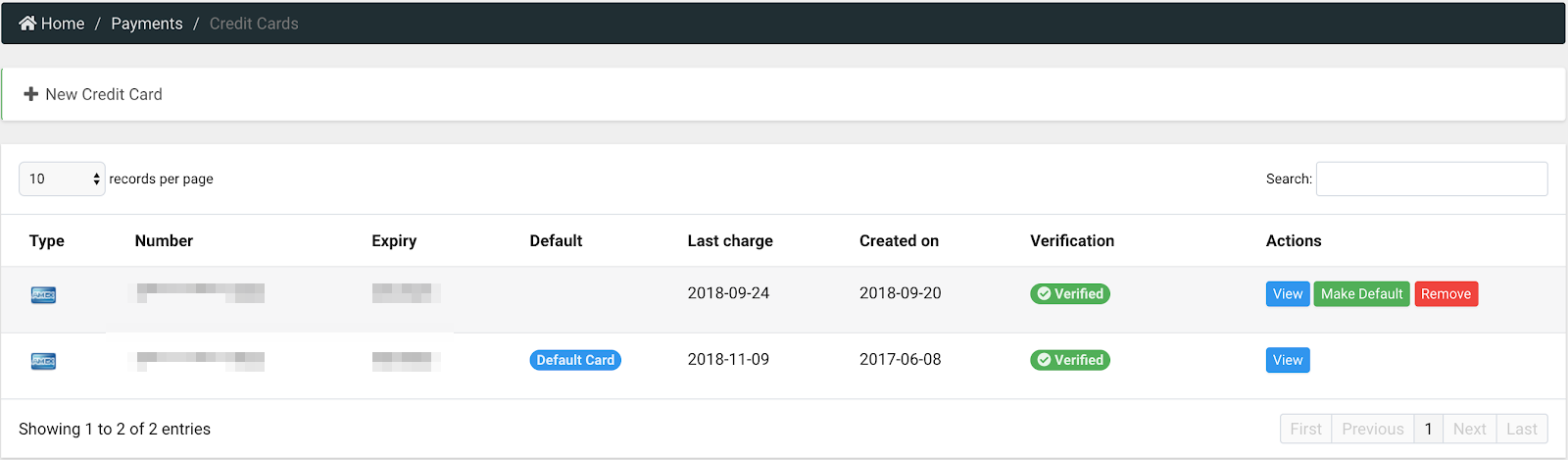
Task: Click the plus icon for New Credit Card
Action: tap(30, 94)
